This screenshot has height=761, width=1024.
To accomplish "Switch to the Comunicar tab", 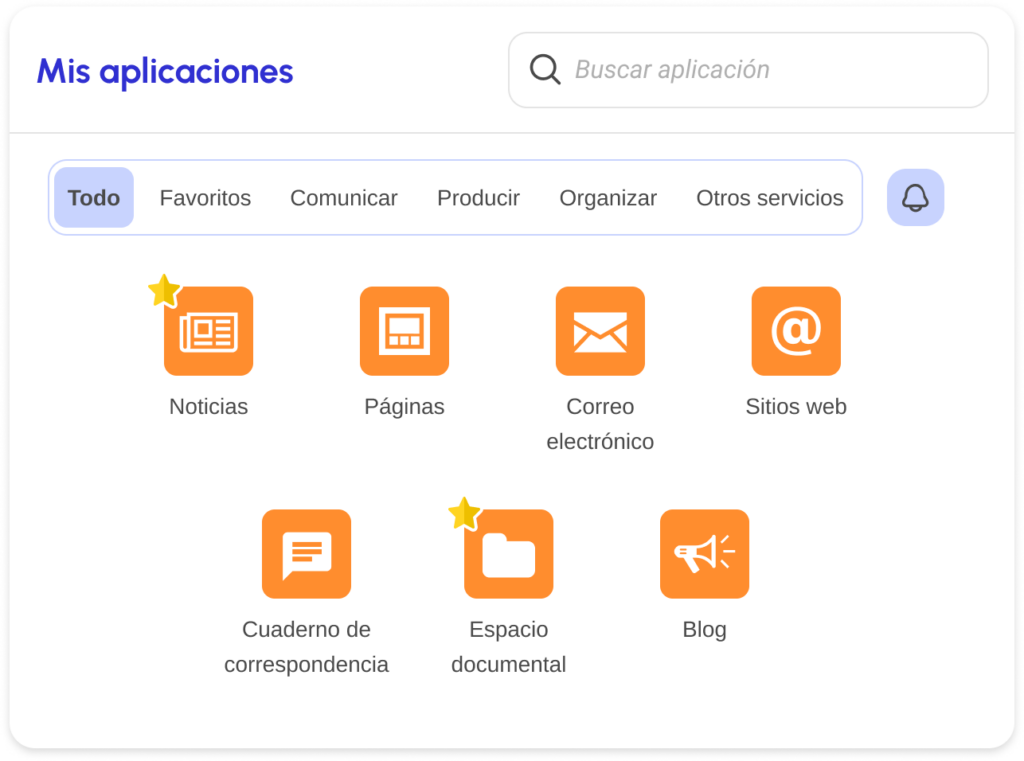I will [x=344, y=197].
